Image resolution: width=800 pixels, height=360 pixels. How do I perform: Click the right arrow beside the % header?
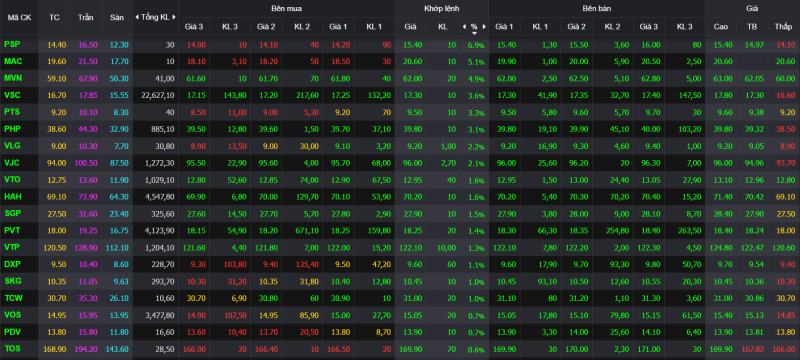pyautogui.click(x=484, y=27)
